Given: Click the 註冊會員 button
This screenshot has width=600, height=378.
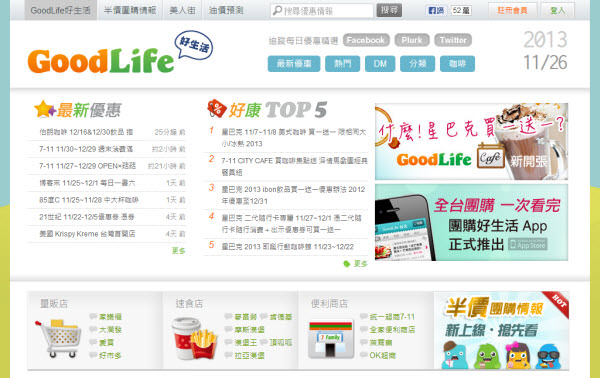Looking at the screenshot, I should pyautogui.click(x=512, y=10).
